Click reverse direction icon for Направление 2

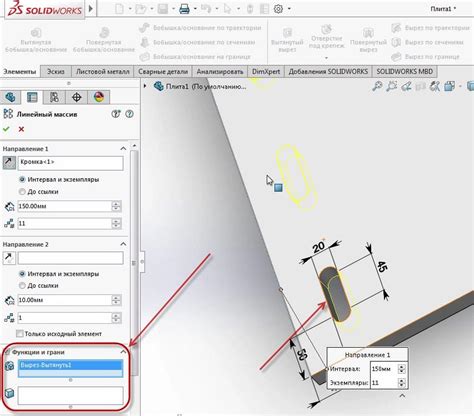coord(9,258)
